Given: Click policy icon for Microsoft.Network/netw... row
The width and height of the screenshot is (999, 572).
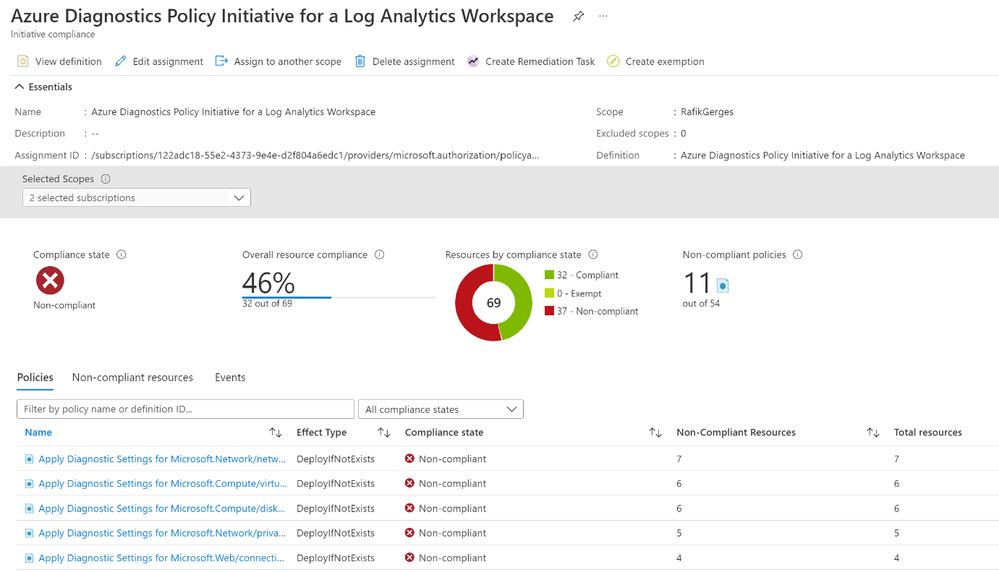Looking at the screenshot, I should 29,459.
